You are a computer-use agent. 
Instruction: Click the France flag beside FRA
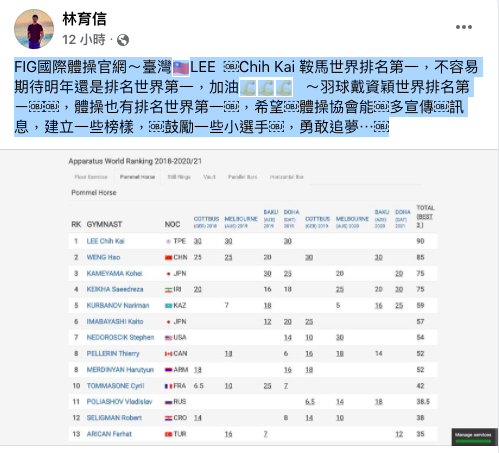click(x=169, y=386)
